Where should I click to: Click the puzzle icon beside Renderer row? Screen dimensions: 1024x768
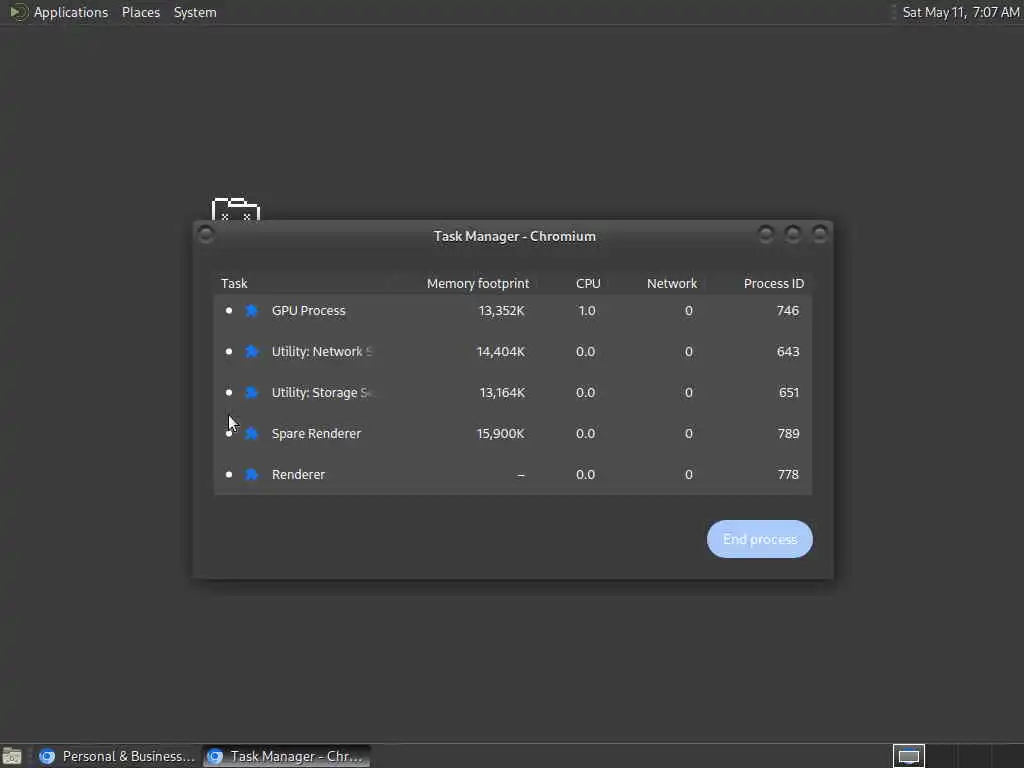click(251, 475)
